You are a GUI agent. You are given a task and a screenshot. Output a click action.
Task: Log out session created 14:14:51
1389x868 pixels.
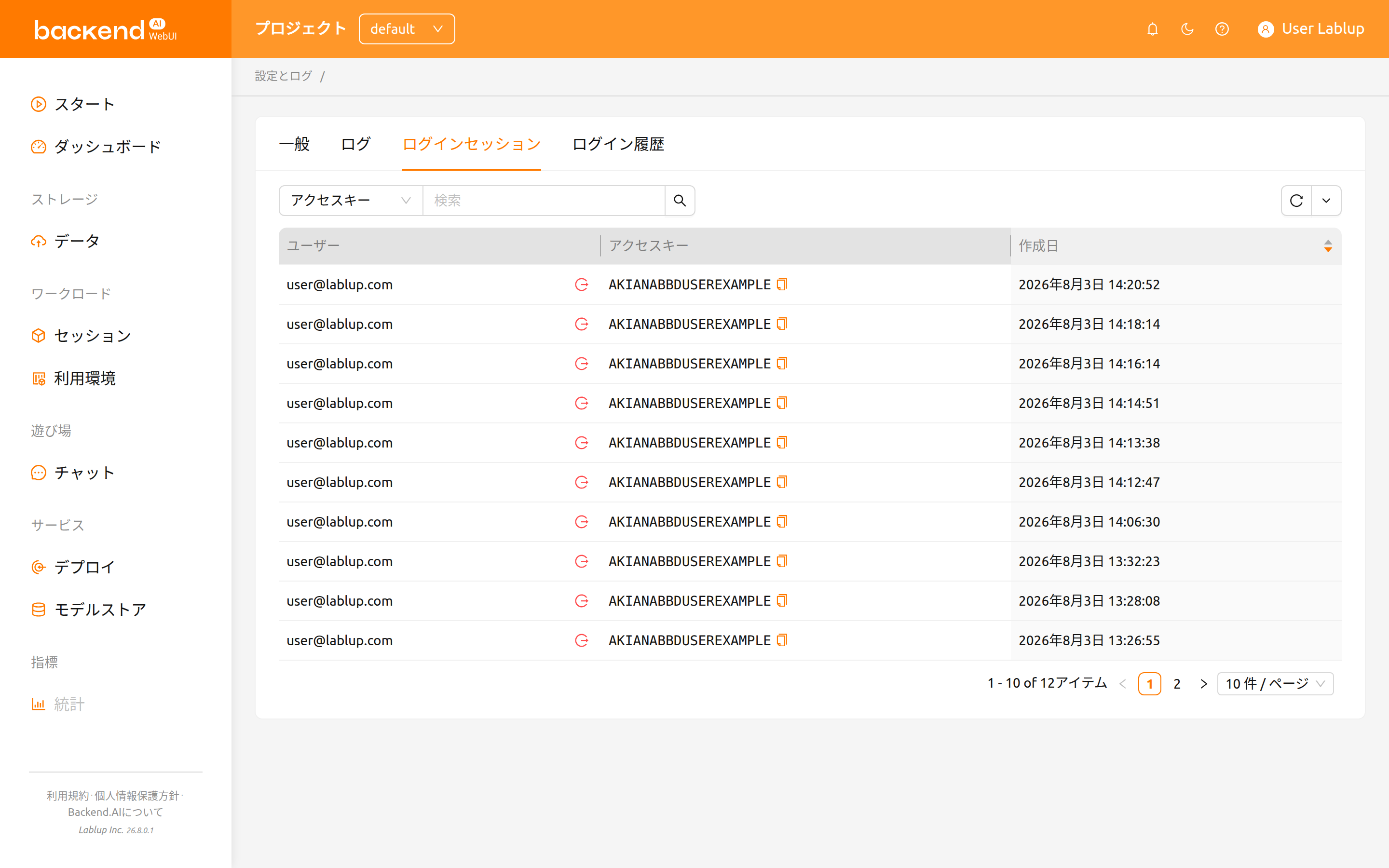click(x=582, y=403)
